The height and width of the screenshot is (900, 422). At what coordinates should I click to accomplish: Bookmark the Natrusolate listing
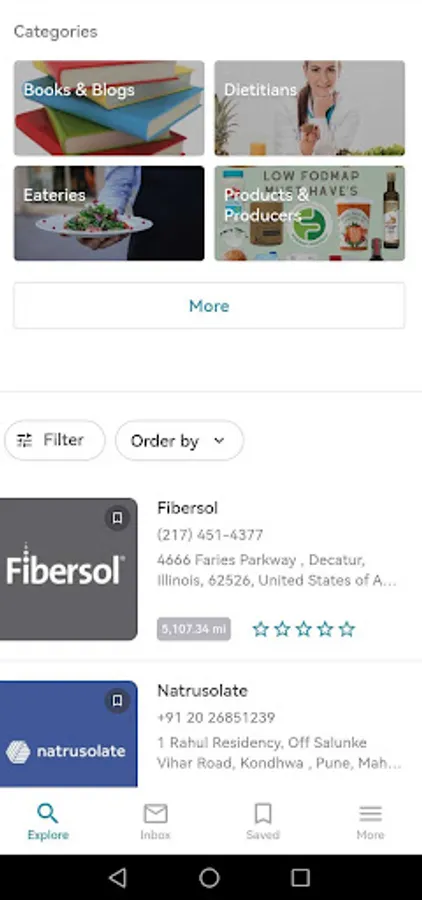117,701
